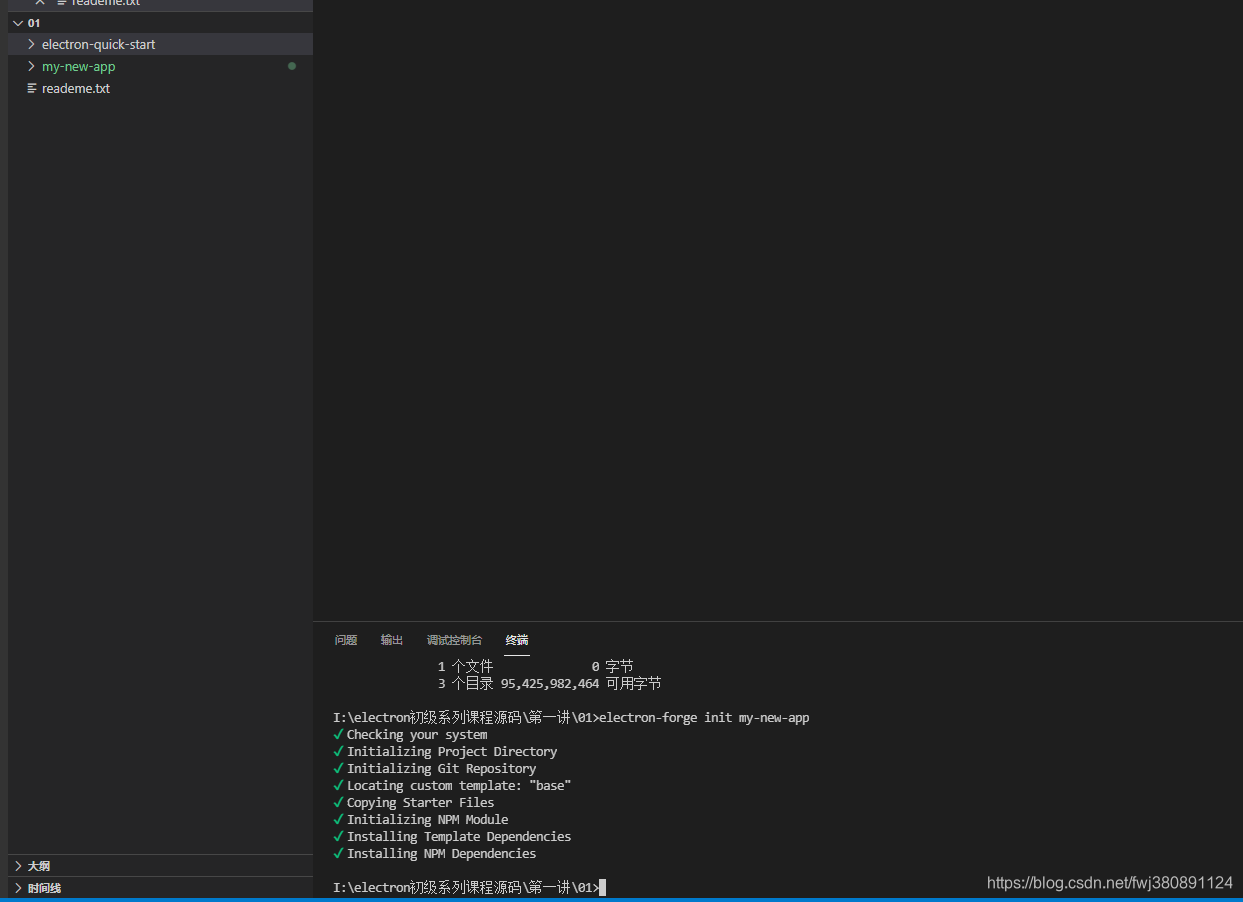
Task: Collapse the 01 root folder chevron
Action: [x=18, y=23]
